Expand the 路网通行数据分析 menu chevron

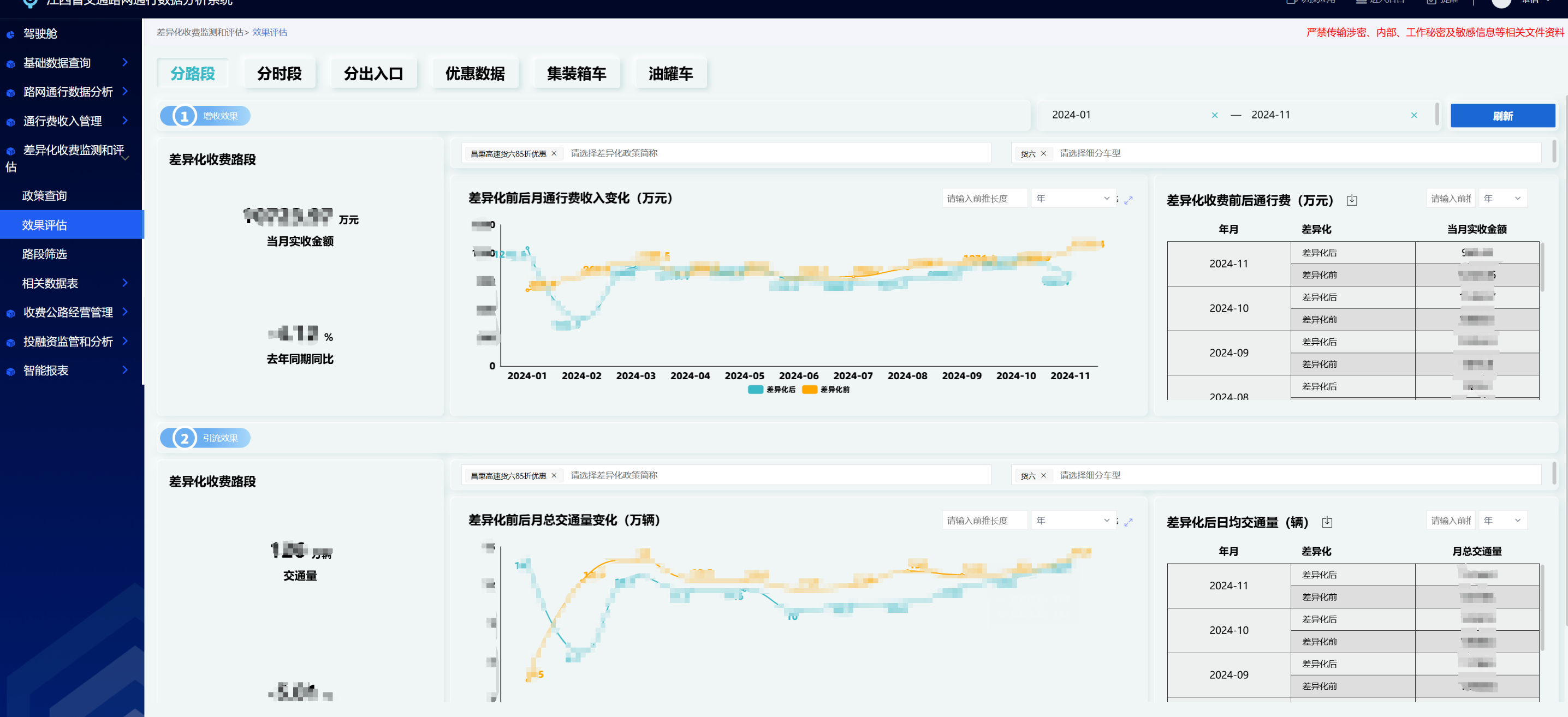tap(125, 91)
